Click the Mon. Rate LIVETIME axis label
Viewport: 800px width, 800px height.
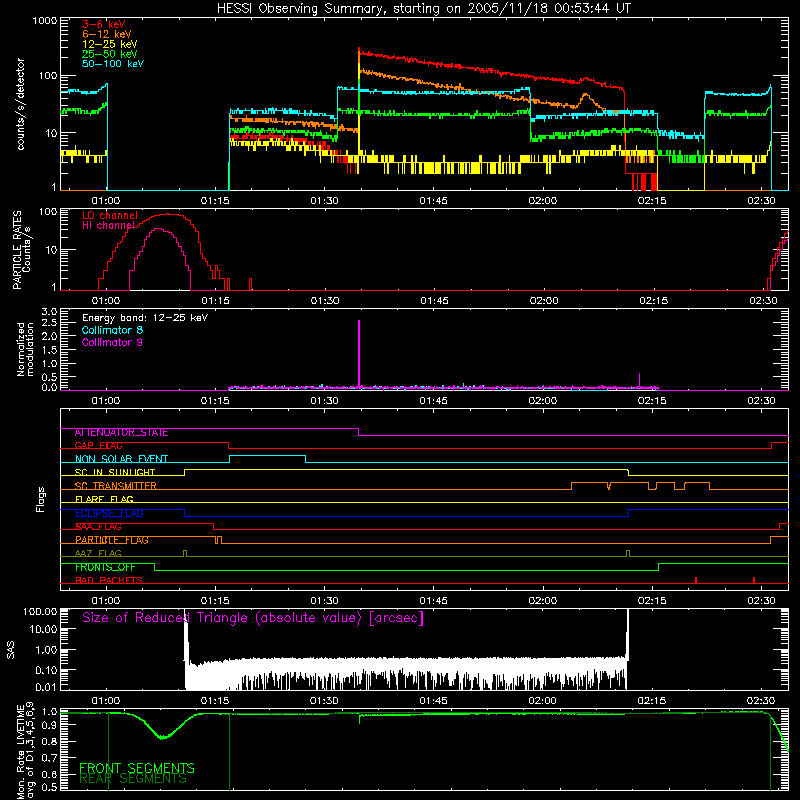tap(25, 751)
